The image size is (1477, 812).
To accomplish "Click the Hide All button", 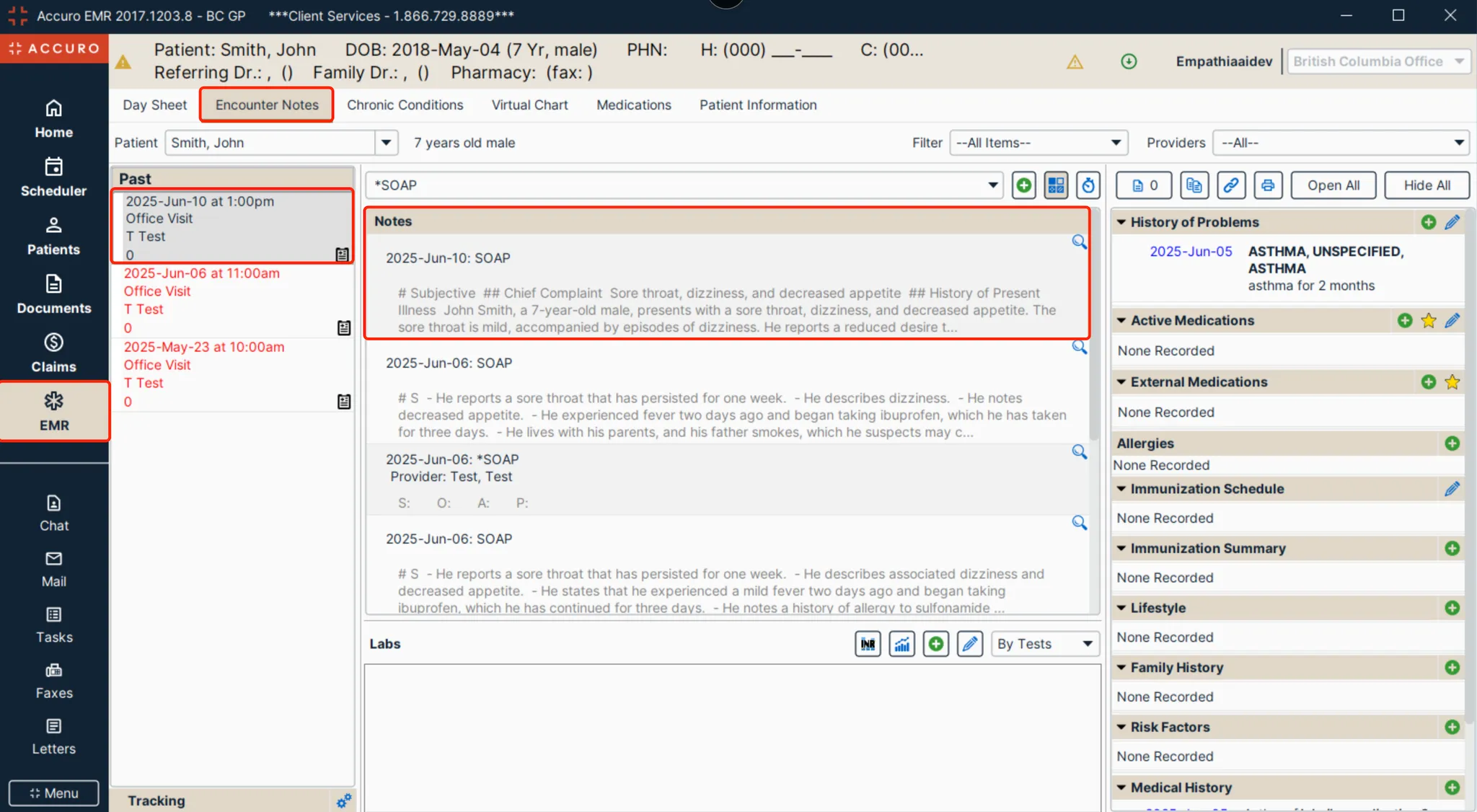I will tap(1427, 185).
